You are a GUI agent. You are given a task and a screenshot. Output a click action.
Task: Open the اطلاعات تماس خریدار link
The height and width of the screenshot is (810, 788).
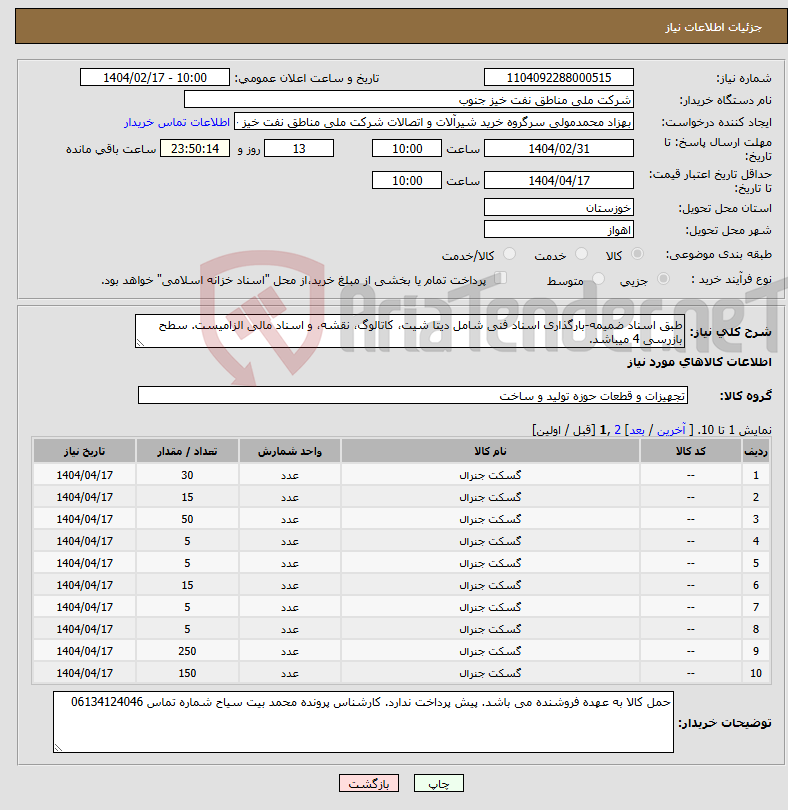click(x=177, y=122)
